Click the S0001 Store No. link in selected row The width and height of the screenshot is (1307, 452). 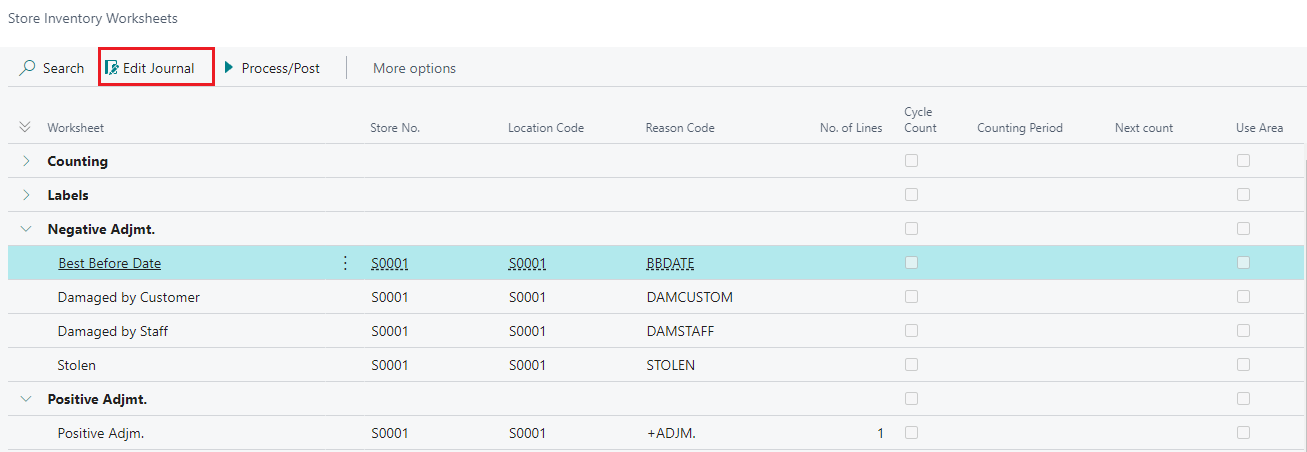[390, 263]
